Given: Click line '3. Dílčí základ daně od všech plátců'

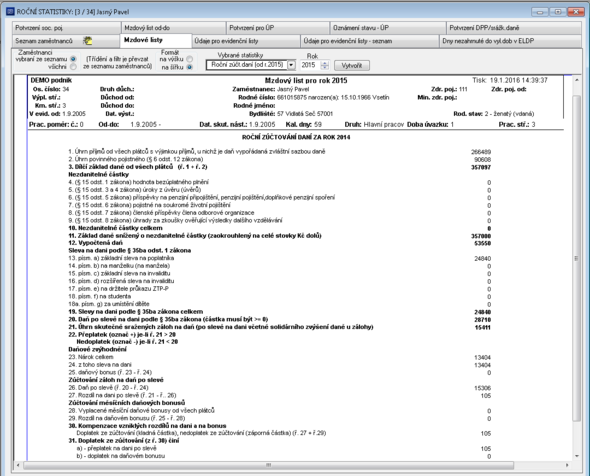Looking at the screenshot, I should 138,167.
